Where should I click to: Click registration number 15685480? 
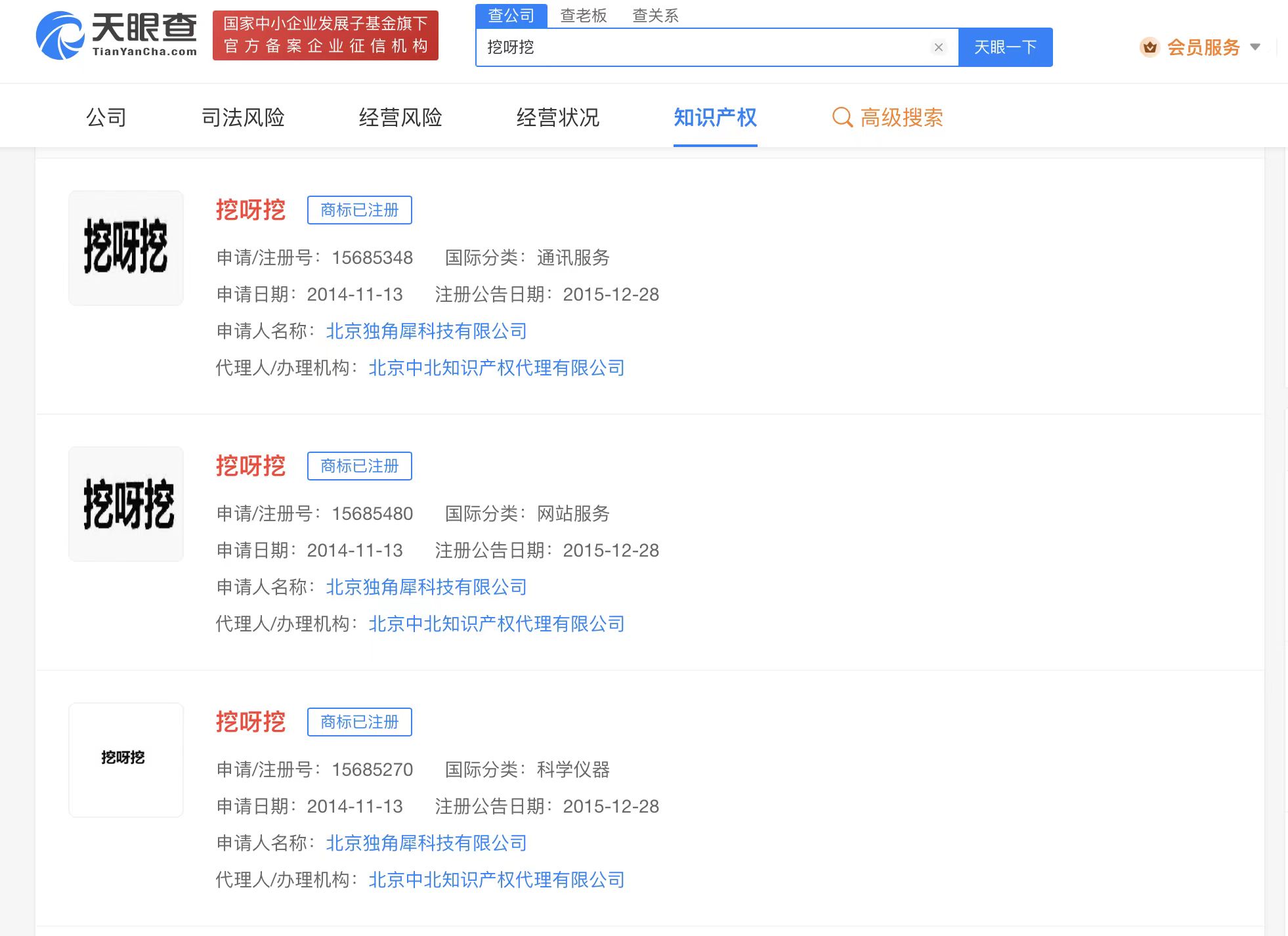tap(372, 513)
